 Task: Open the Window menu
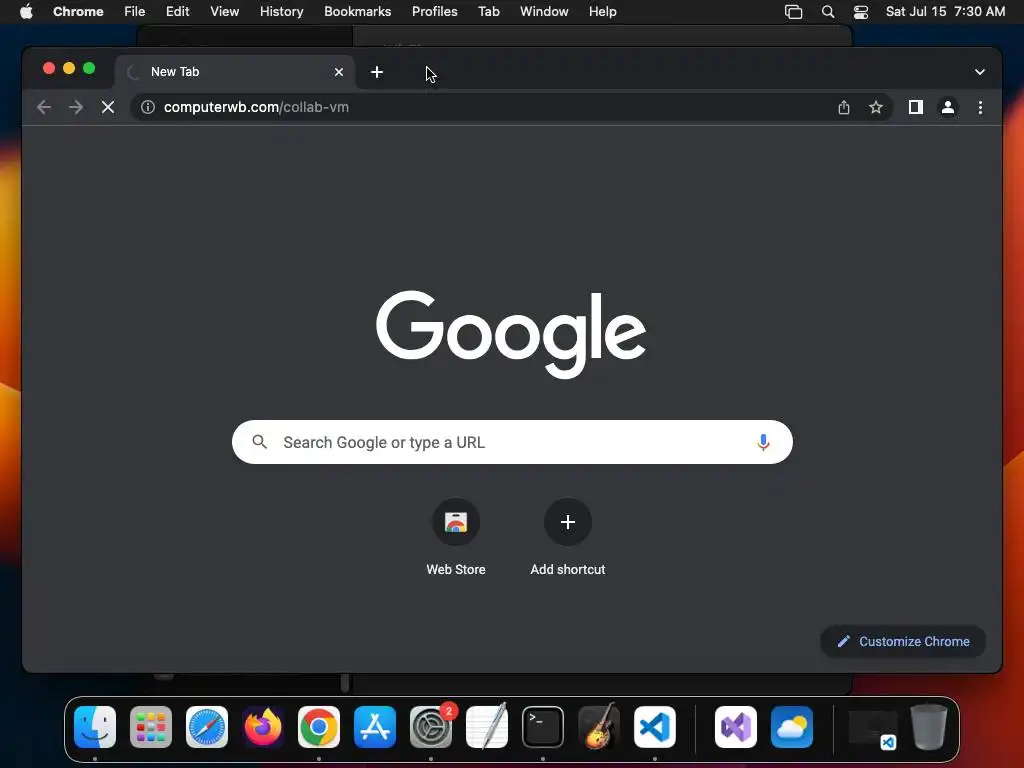pos(544,11)
